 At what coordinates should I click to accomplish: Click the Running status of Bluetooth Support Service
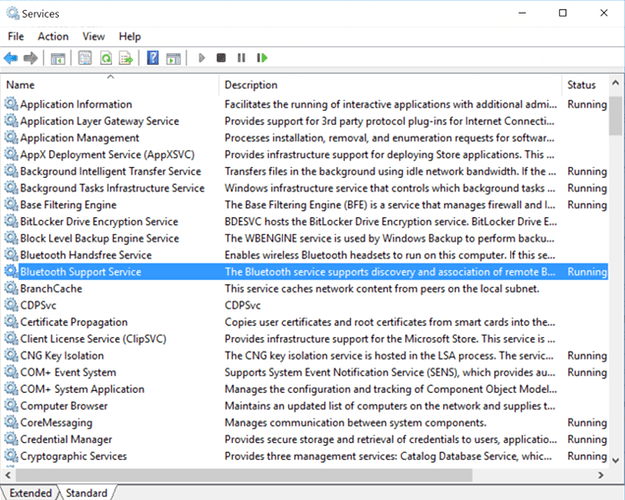coord(587,272)
